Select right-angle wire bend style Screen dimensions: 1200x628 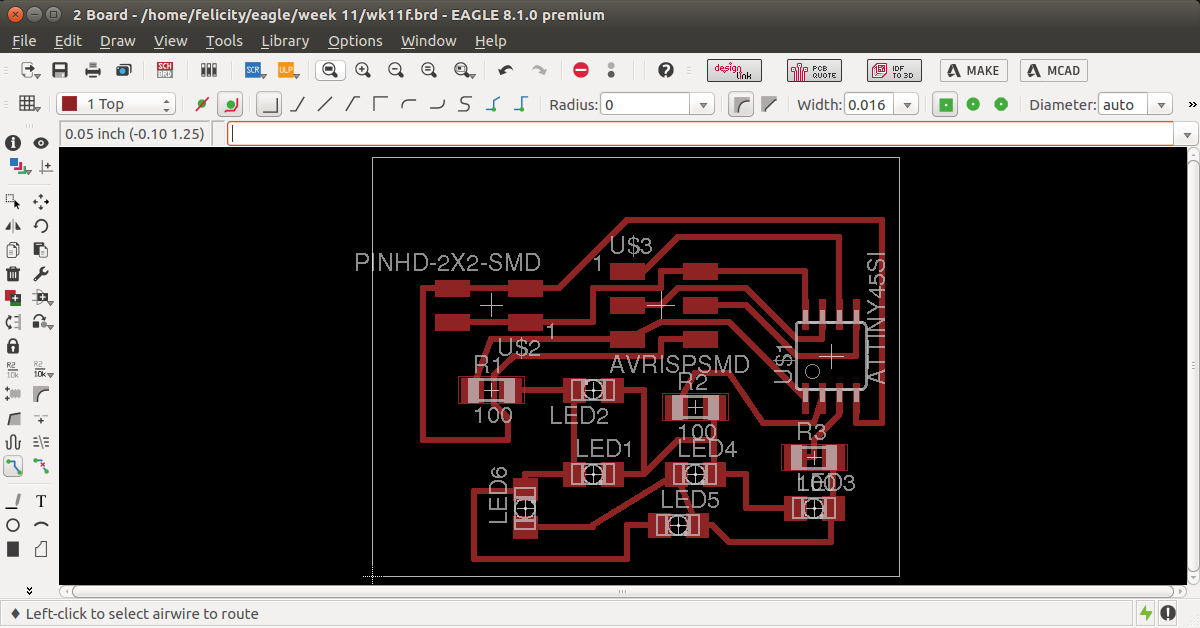(269, 104)
